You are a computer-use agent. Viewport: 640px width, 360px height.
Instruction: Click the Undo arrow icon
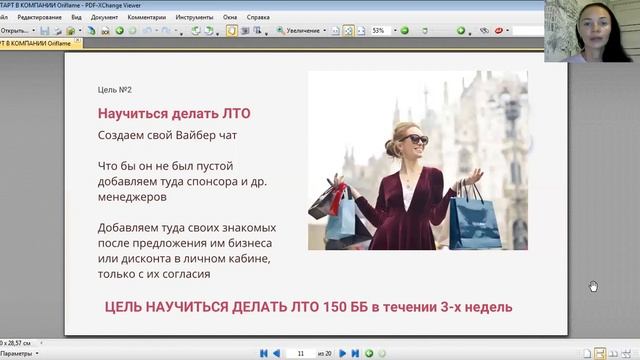click(147, 31)
